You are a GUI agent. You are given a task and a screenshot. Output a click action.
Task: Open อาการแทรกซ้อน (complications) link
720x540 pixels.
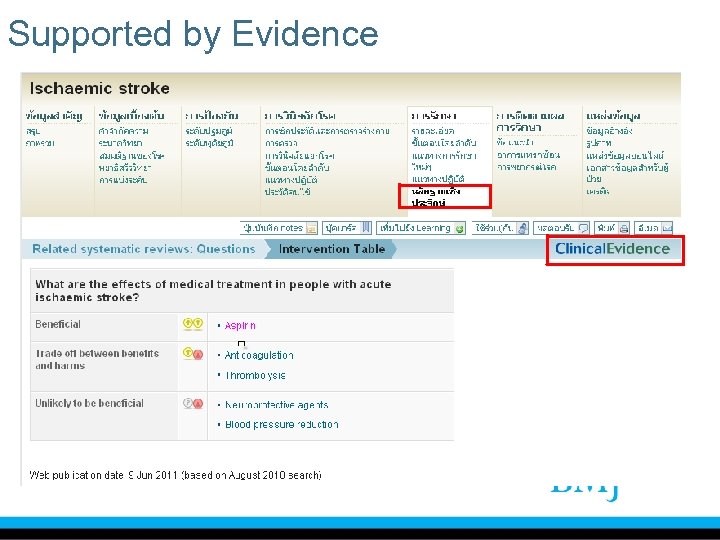coord(528,155)
